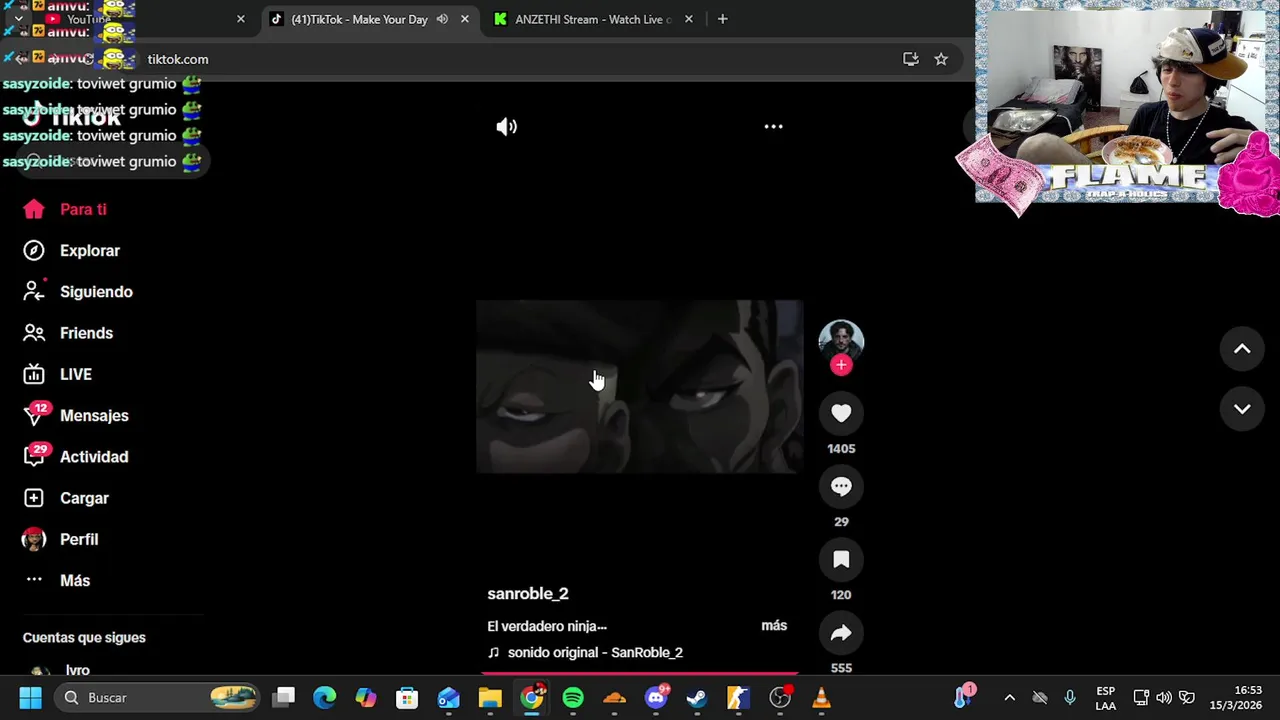Close the ANZETHI Stream tab
1280x720 pixels.
tap(688, 19)
